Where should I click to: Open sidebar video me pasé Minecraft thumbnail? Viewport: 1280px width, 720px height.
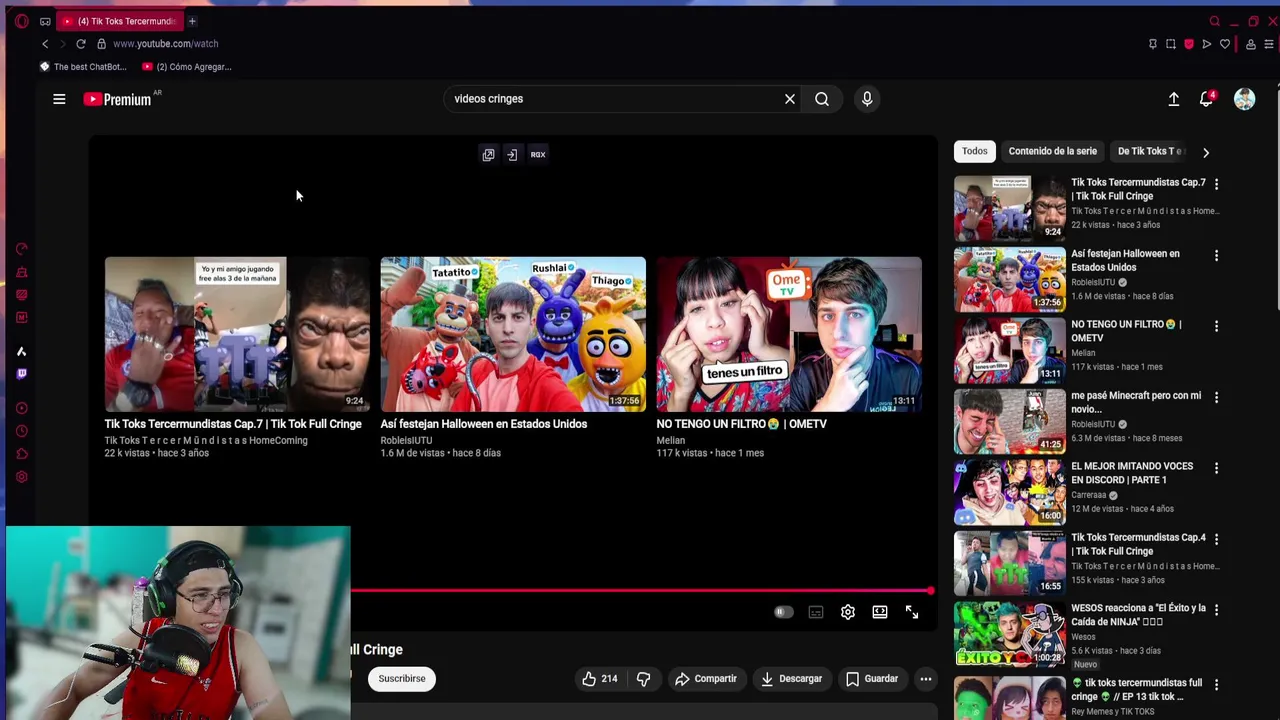(1010, 421)
